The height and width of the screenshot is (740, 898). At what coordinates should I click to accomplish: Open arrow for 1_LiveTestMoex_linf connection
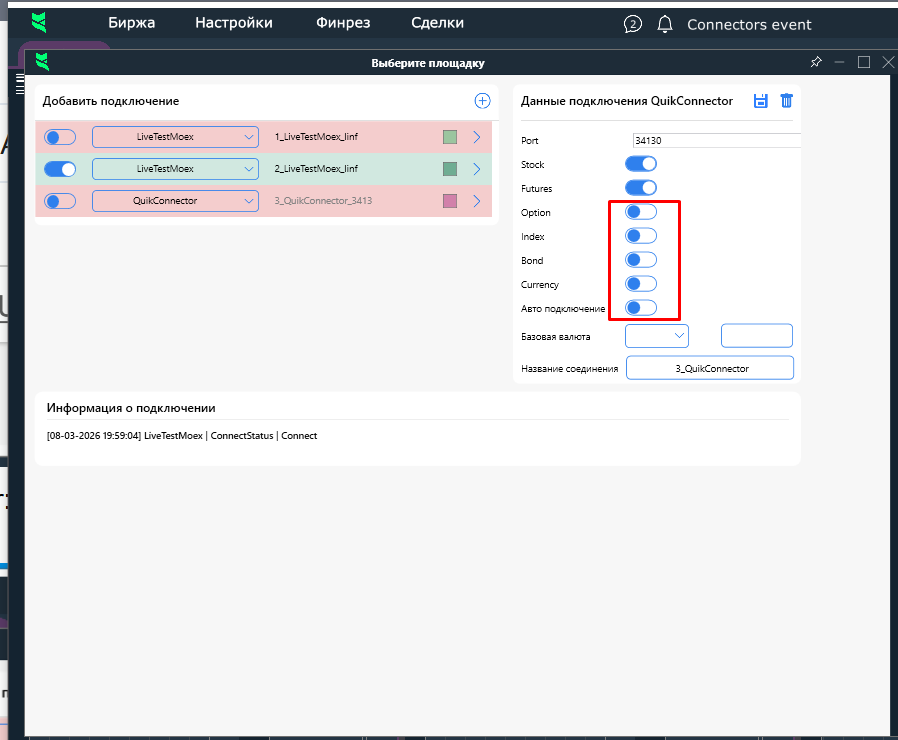(477, 137)
